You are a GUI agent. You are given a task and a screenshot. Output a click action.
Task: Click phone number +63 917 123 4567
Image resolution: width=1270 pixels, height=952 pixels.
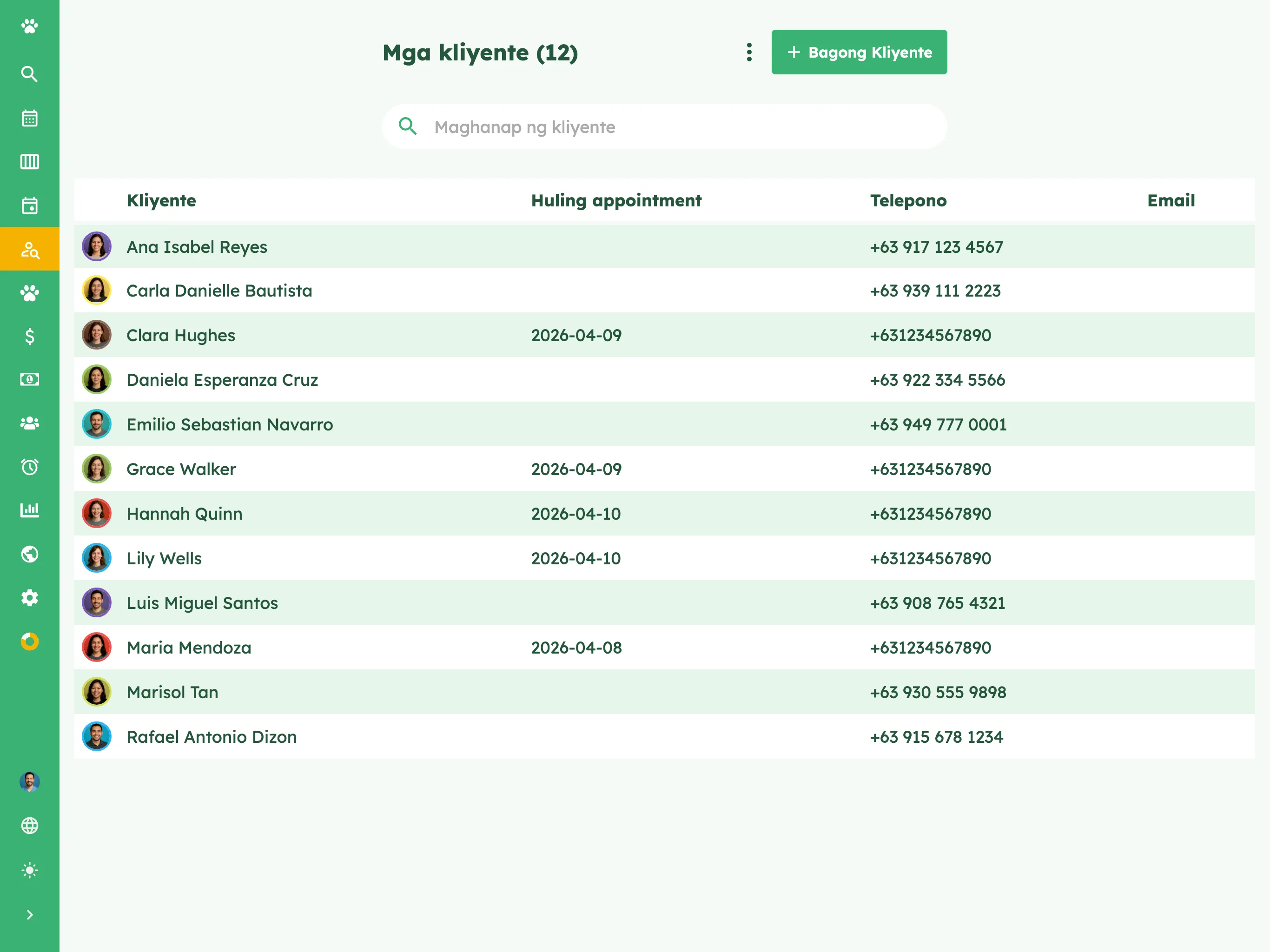click(x=936, y=247)
